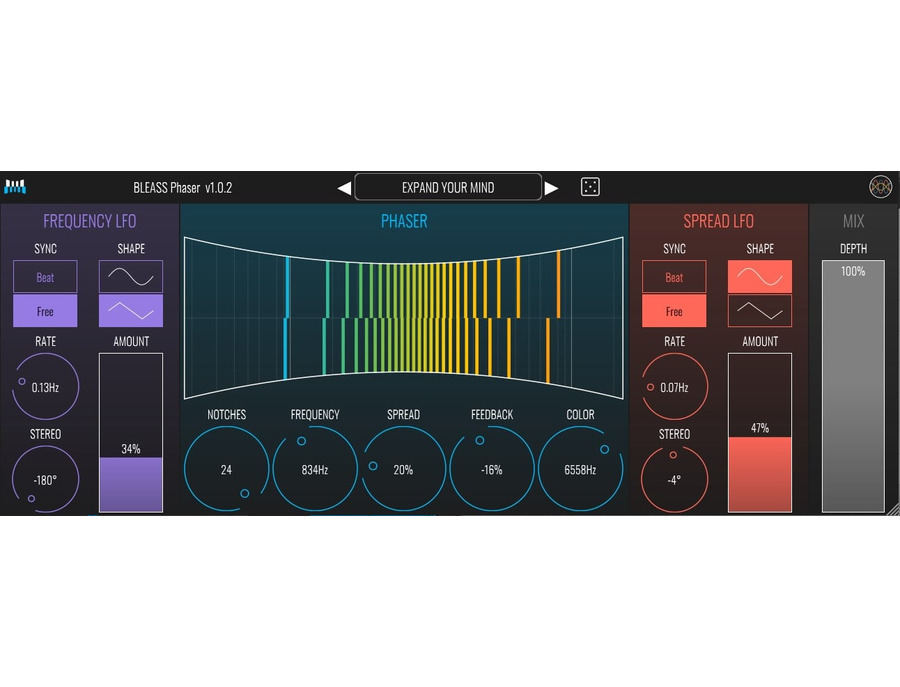Click the resize grip at plugin corner
The image size is (900, 687).
pyautogui.click(x=893, y=509)
